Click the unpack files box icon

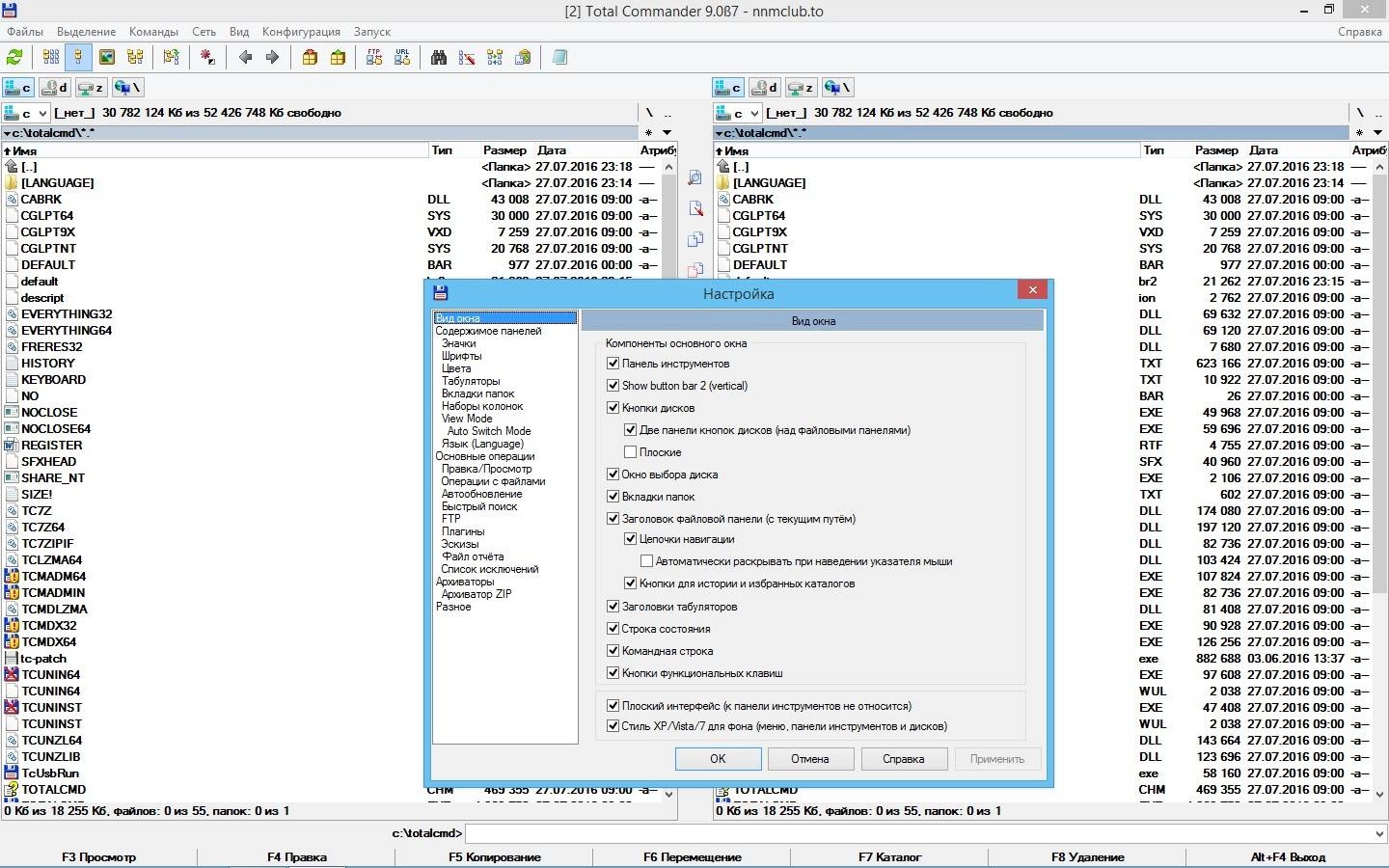coord(338,57)
